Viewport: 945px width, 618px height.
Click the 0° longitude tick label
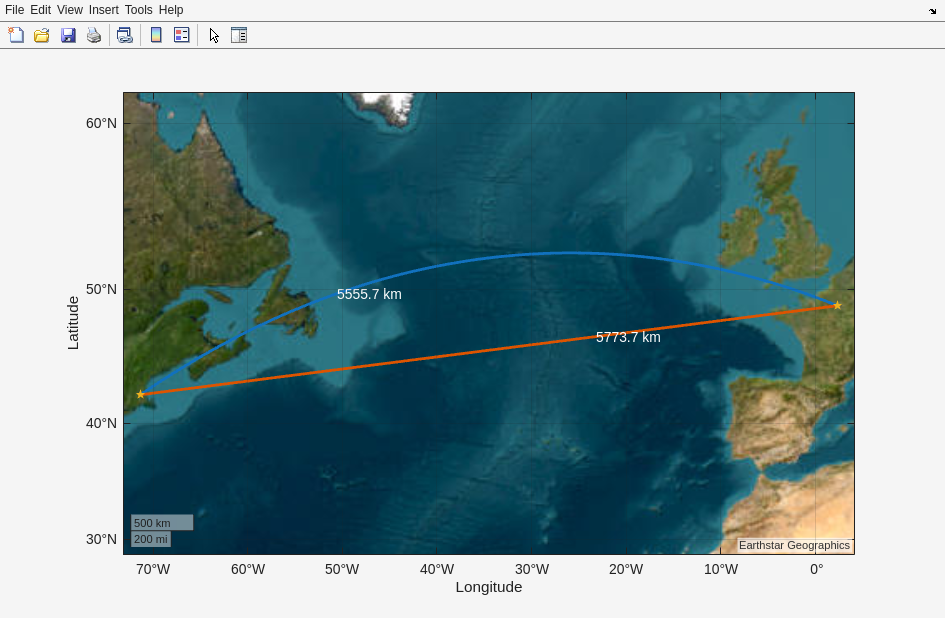816,569
